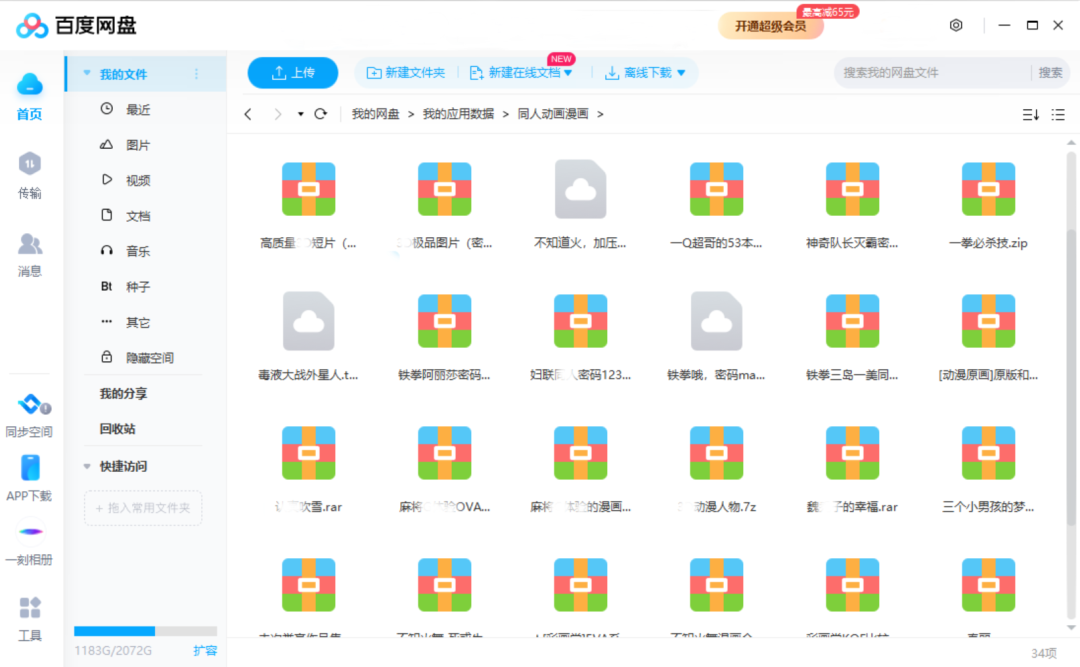The image size is (1080, 667).
Task: Click the trailing breadcrumb chevron
Action: click(600, 114)
